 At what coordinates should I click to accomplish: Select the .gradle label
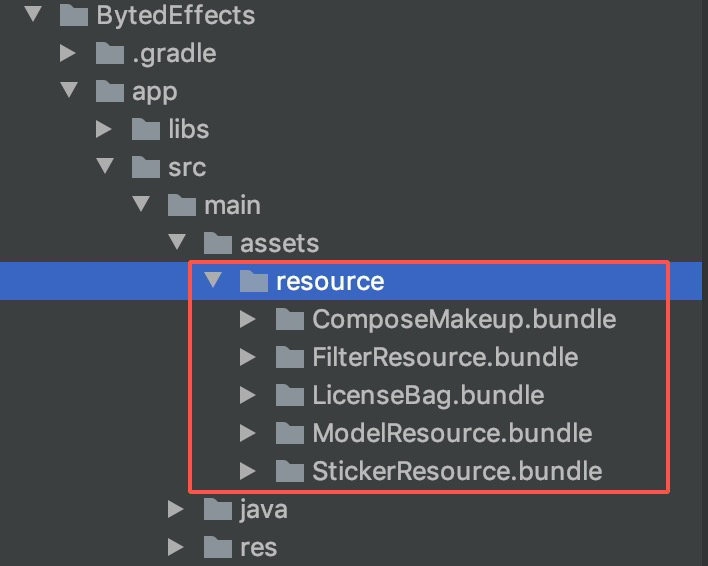click(174, 55)
